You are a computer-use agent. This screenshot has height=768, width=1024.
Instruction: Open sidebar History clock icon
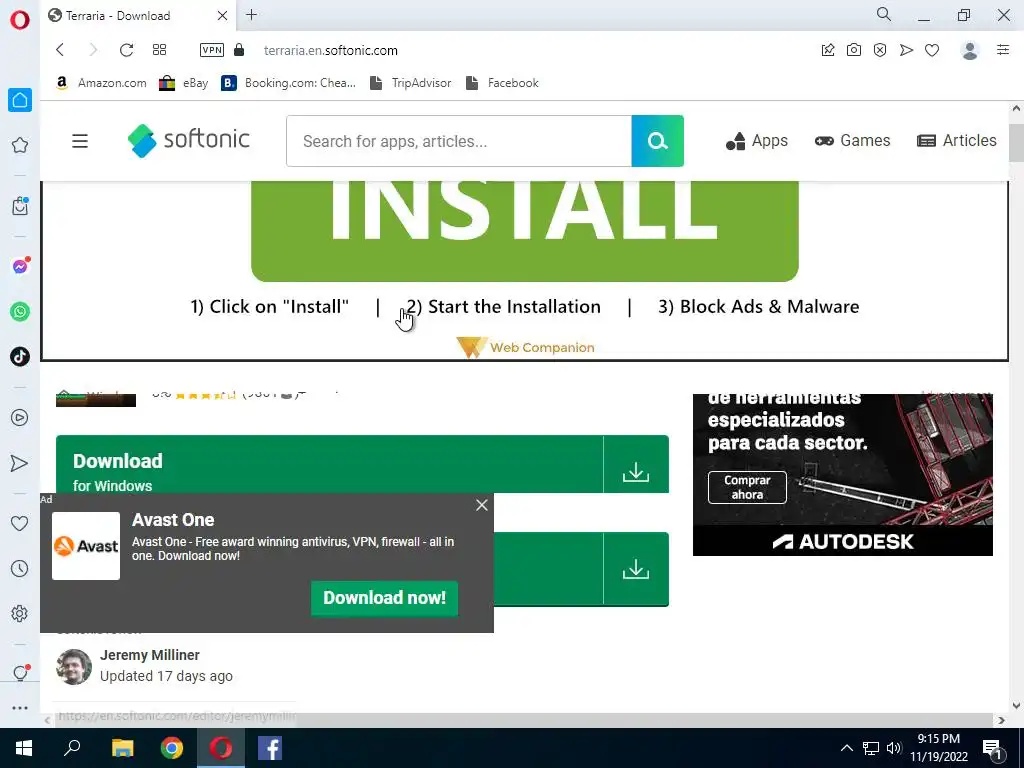pos(20,568)
